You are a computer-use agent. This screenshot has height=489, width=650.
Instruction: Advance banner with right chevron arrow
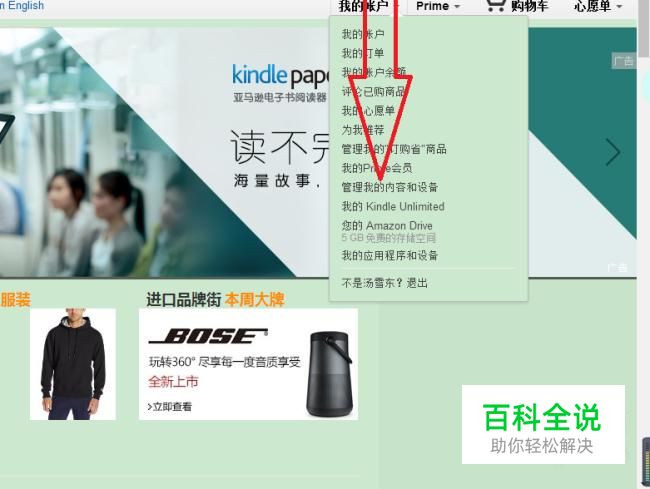coord(613,152)
